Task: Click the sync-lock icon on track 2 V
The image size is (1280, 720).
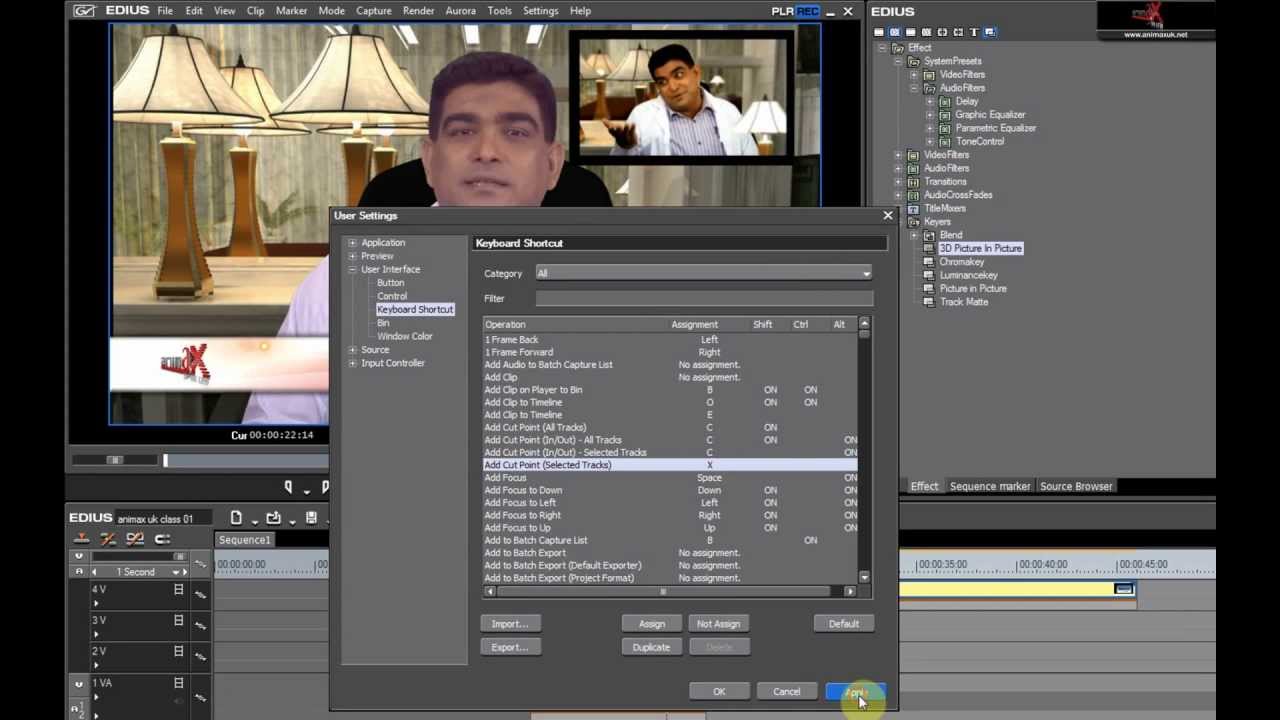Action: click(x=200, y=656)
